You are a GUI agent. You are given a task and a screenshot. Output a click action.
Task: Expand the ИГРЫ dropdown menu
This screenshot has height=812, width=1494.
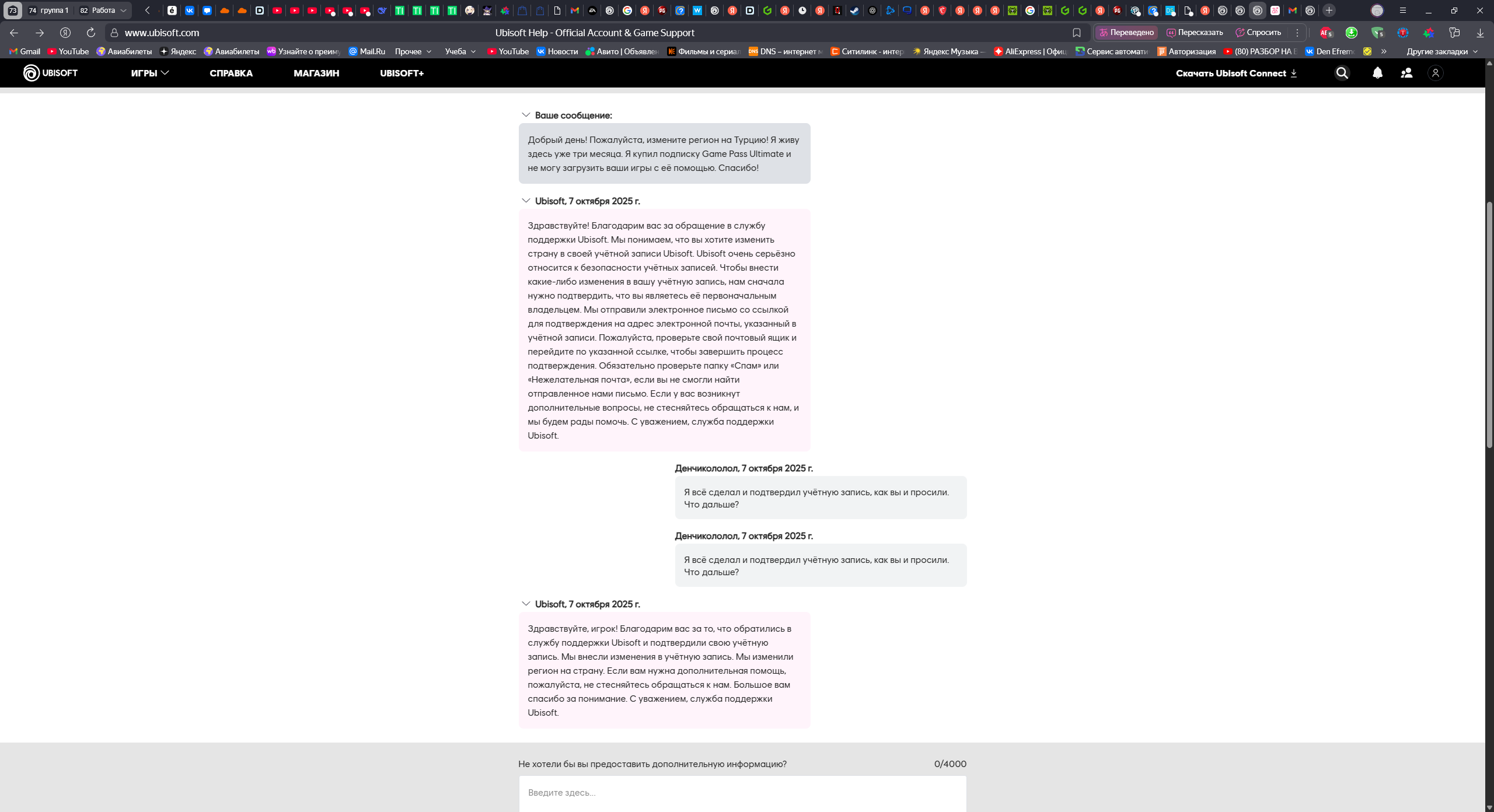pyautogui.click(x=149, y=73)
